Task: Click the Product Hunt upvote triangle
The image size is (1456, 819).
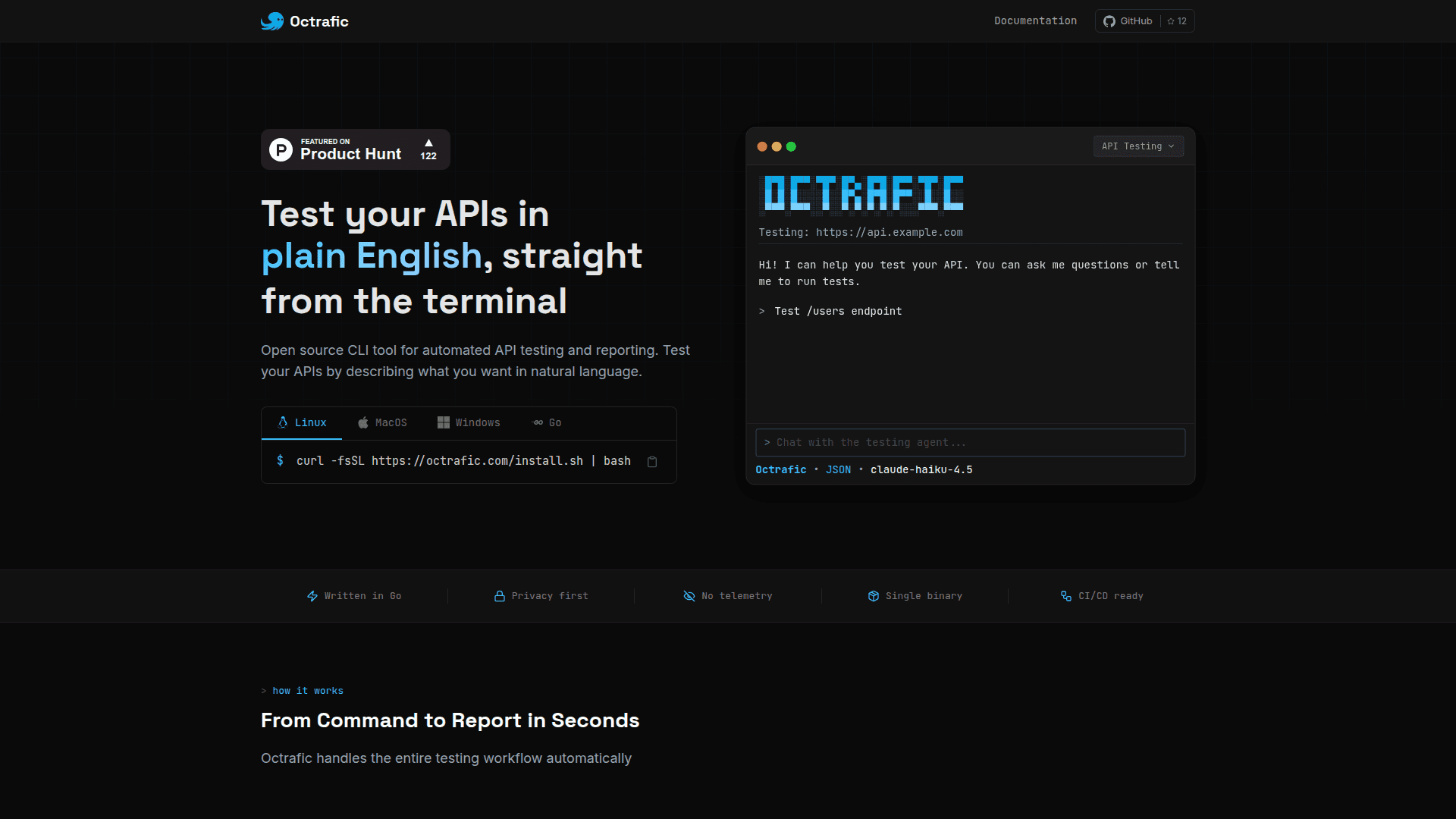Action: [428, 143]
